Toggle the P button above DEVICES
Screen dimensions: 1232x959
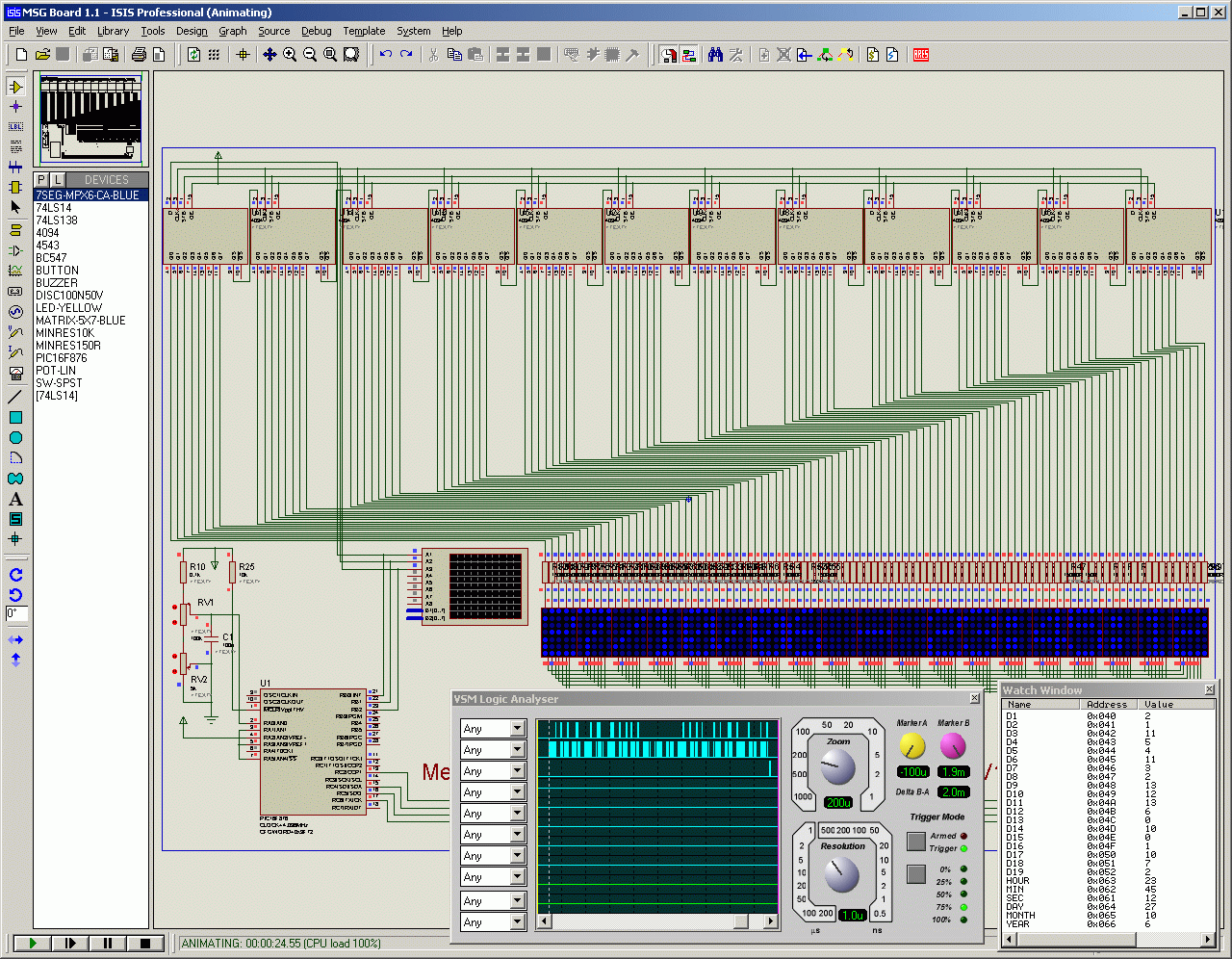[x=41, y=180]
